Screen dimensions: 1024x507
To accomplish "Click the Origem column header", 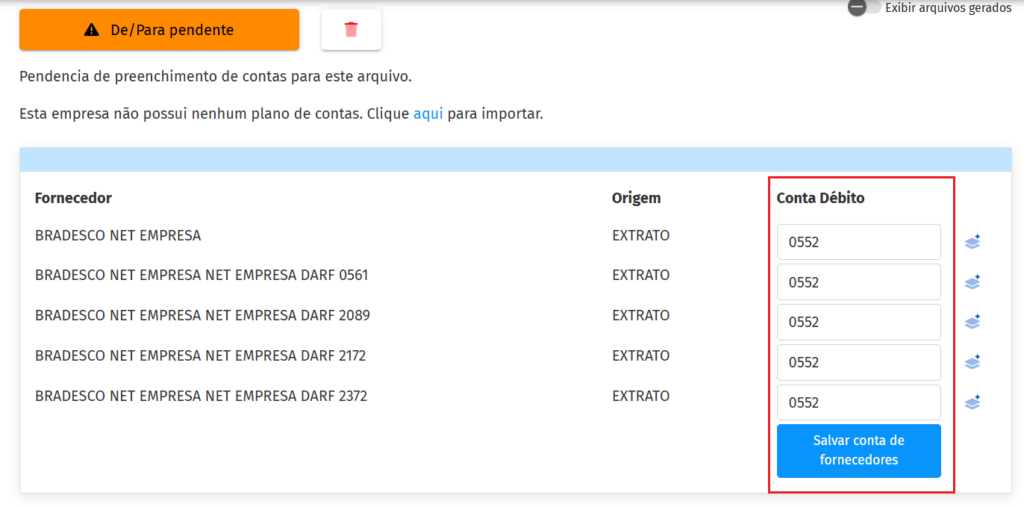I will click(x=636, y=198).
